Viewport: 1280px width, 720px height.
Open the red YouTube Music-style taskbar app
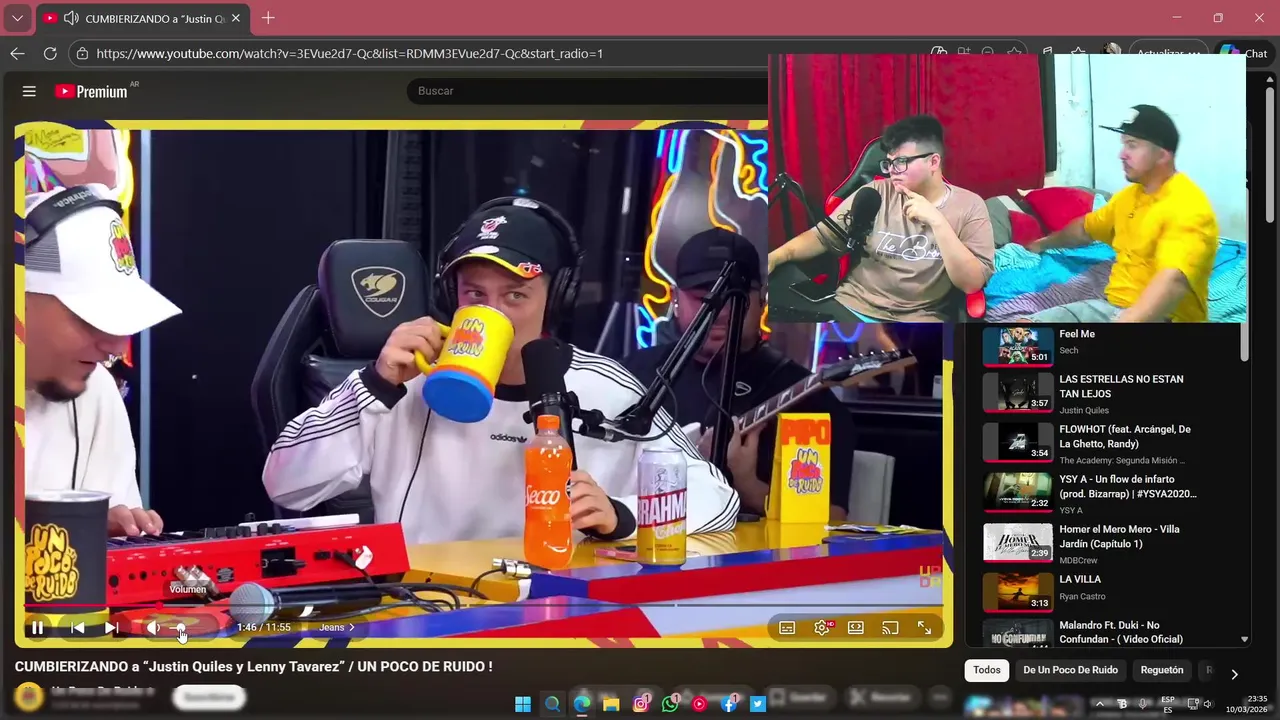pos(699,704)
